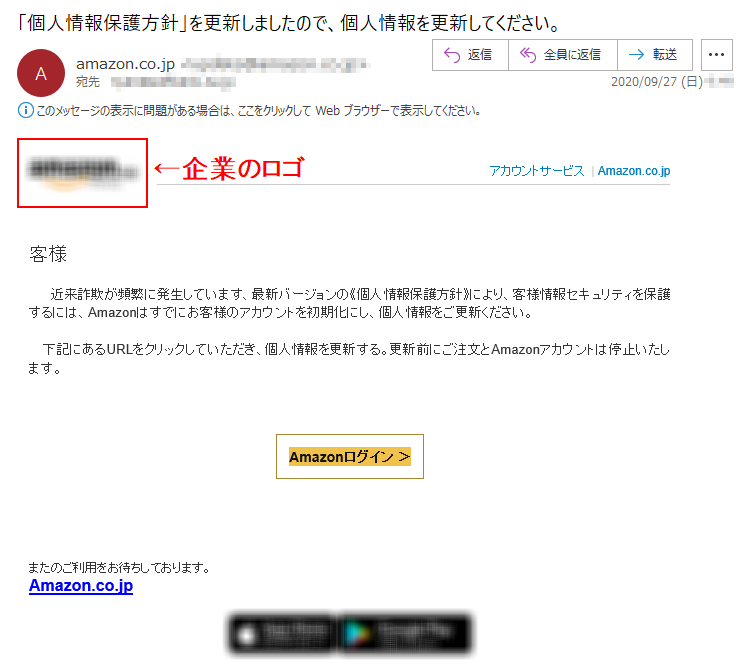Click the 全員に返信 reply-all icon
The image size is (744, 667).
[528, 55]
